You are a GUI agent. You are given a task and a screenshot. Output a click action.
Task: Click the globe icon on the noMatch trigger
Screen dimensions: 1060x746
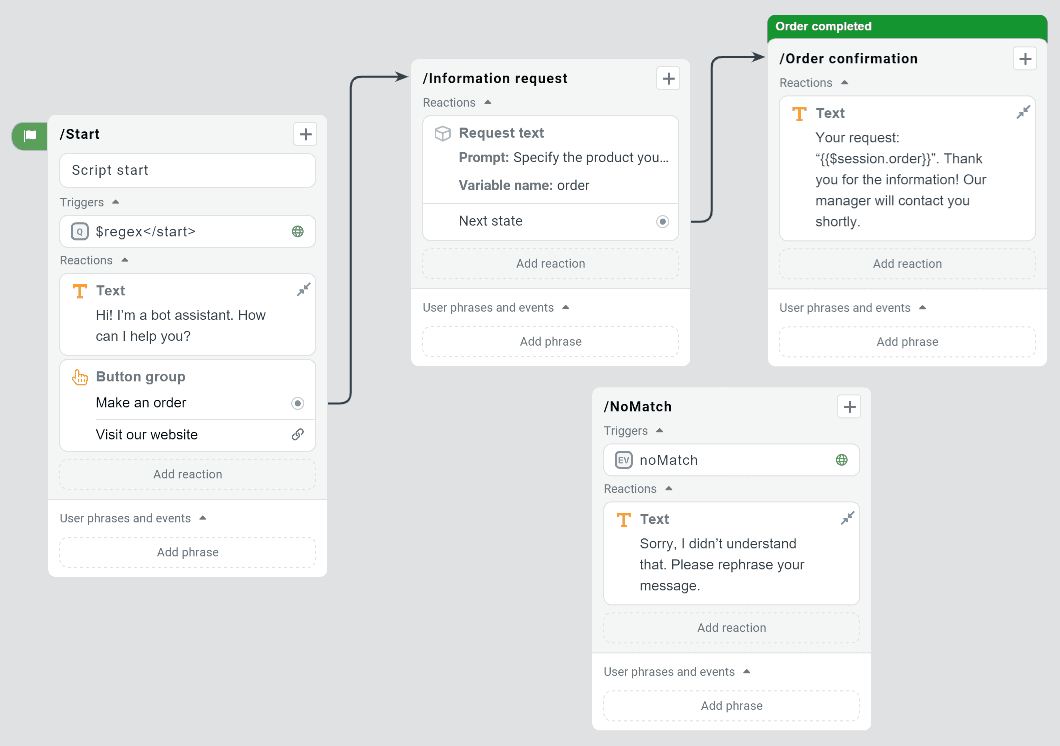(841, 460)
